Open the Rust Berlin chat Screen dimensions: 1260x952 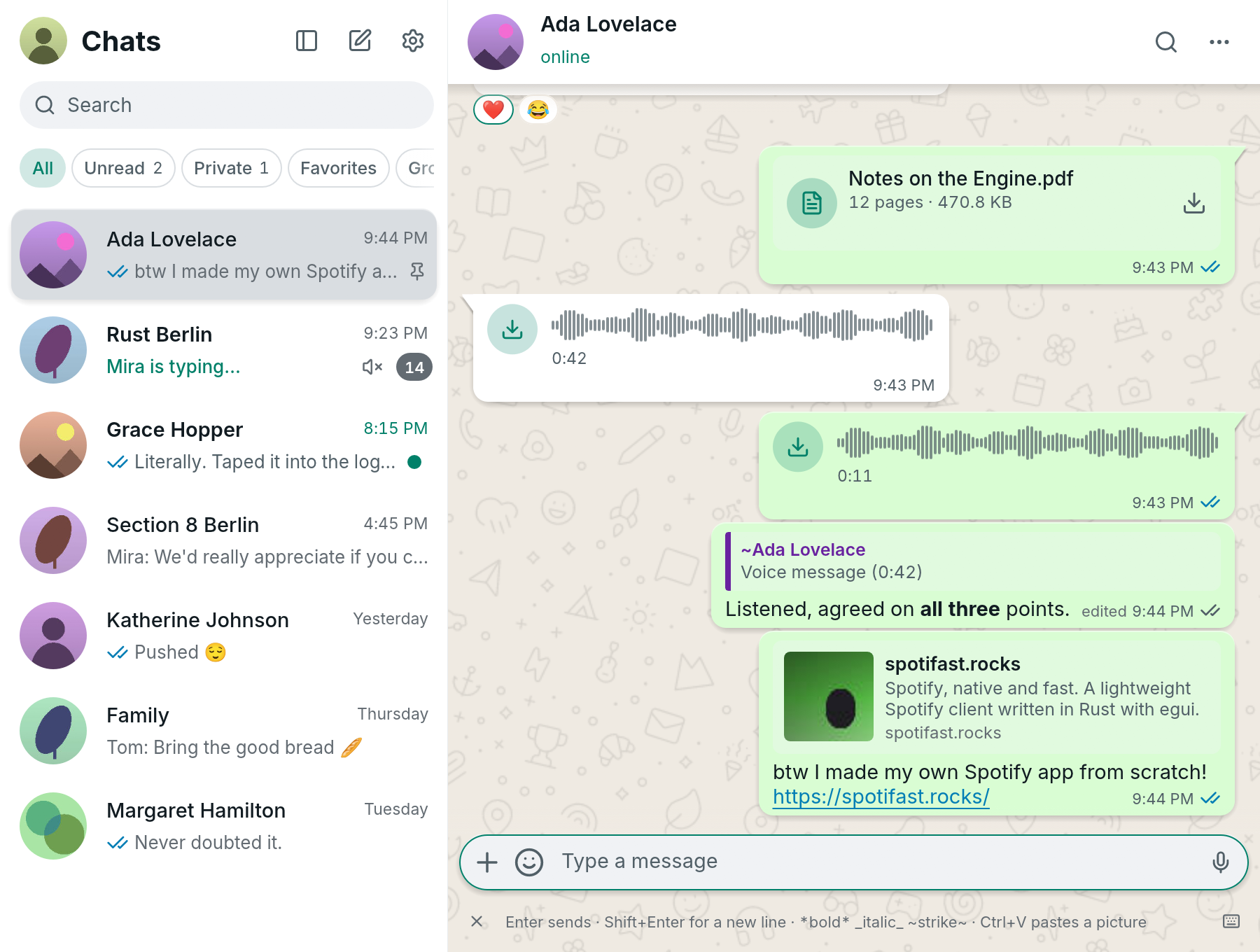tap(224, 350)
